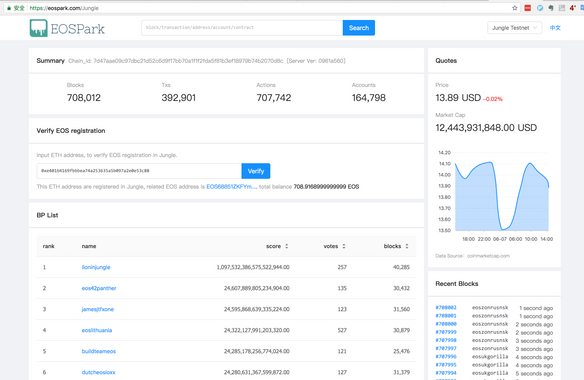Open recent block #708000

[446, 324]
